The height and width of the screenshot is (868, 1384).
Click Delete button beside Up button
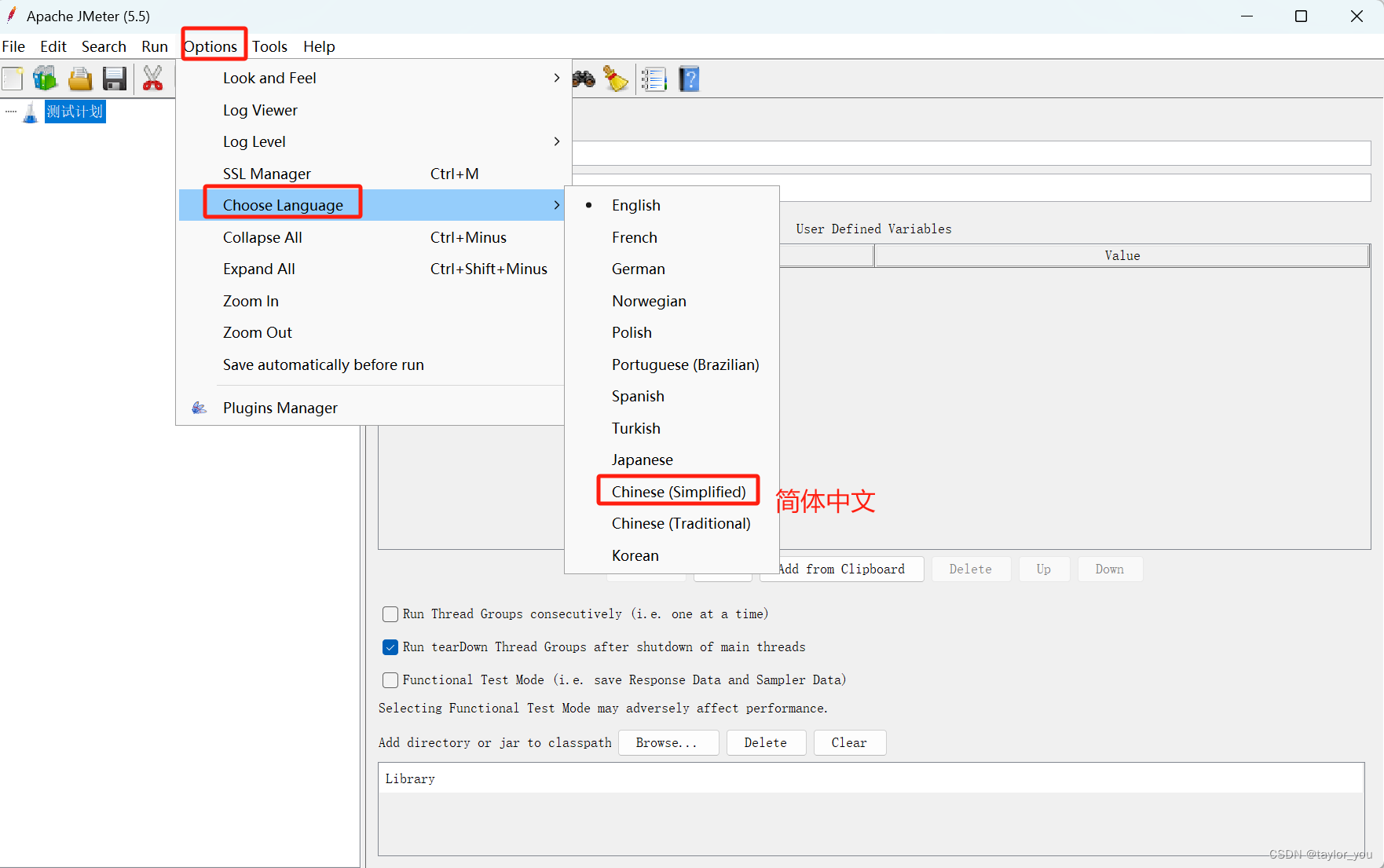pyautogui.click(x=970, y=570)
